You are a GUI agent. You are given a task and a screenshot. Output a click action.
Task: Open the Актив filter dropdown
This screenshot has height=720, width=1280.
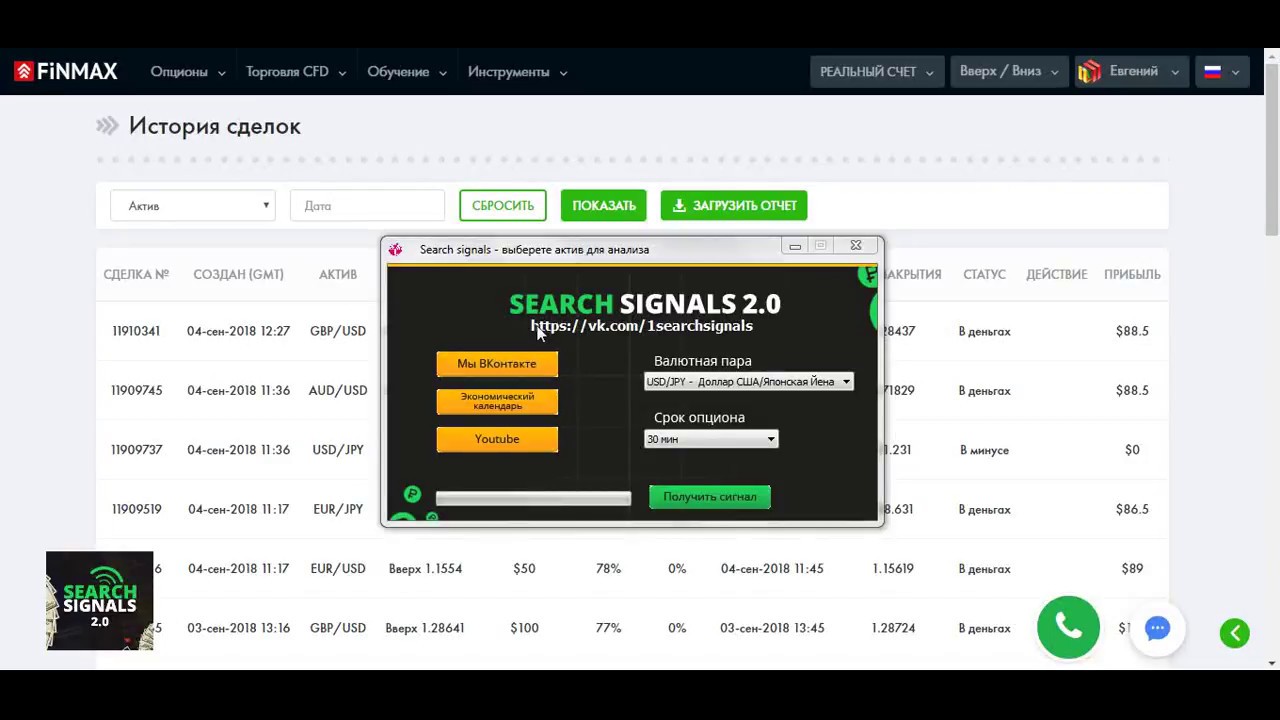192,205
